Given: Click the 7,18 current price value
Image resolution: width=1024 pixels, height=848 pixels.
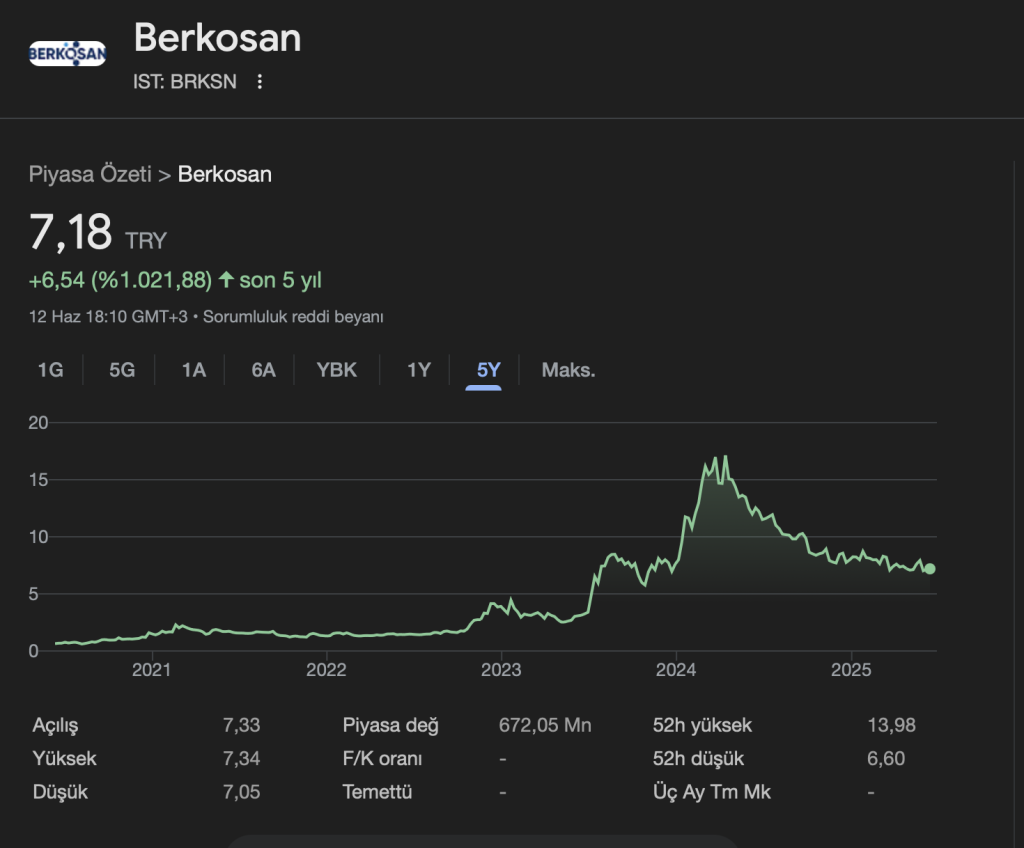Looking at the screenshot, I should coord(71,233).
